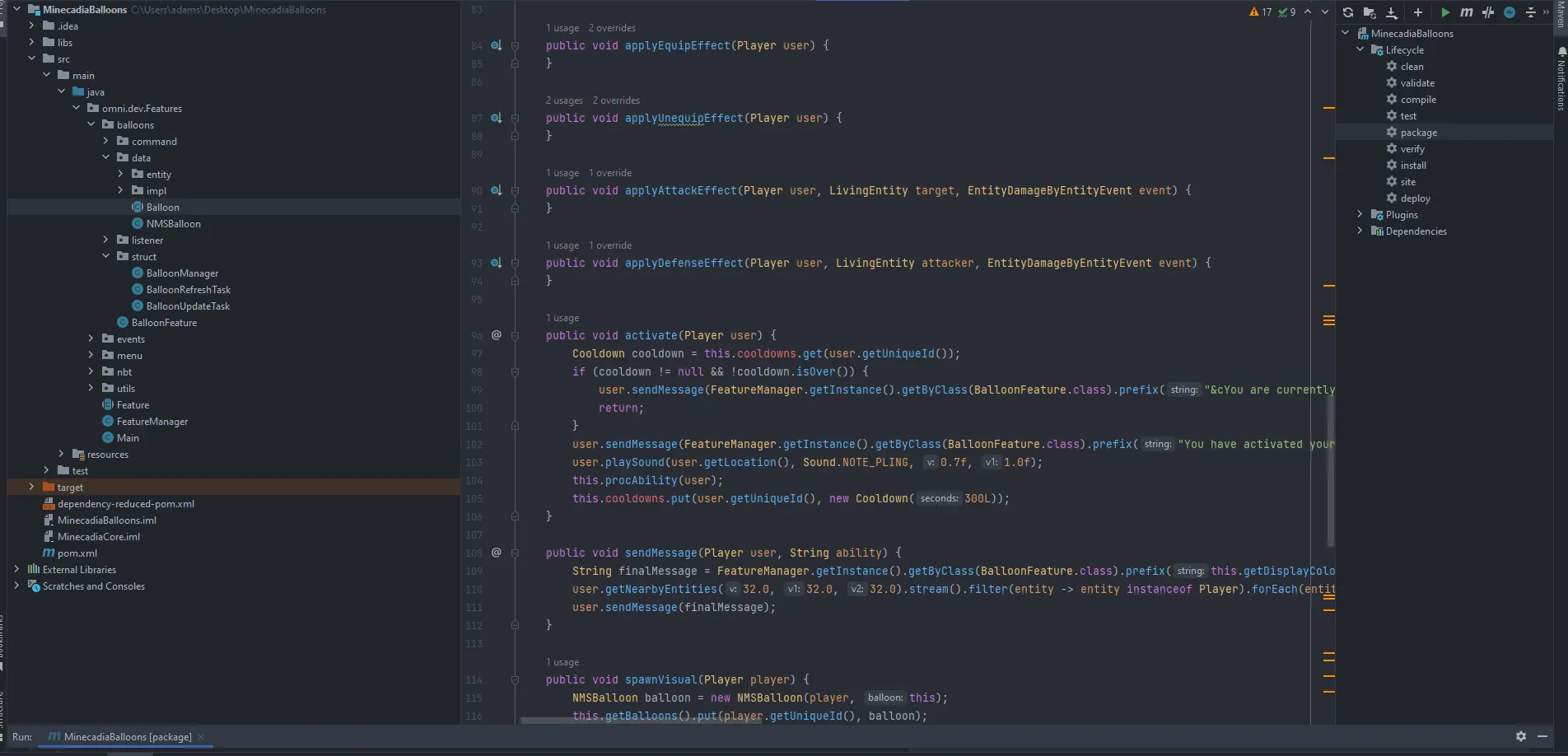Viewport: 1568px width, 756px height.
Task: Click the '1 usage' hint above activate
Action: [562, 318]
